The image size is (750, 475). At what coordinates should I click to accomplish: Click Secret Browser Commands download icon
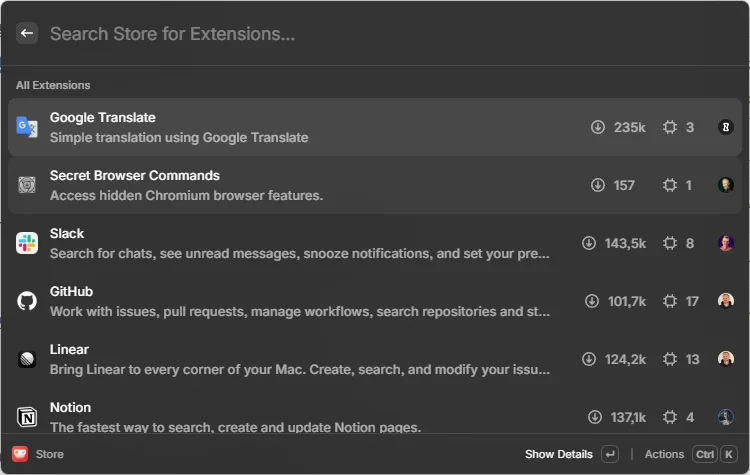tap(598, 185)
